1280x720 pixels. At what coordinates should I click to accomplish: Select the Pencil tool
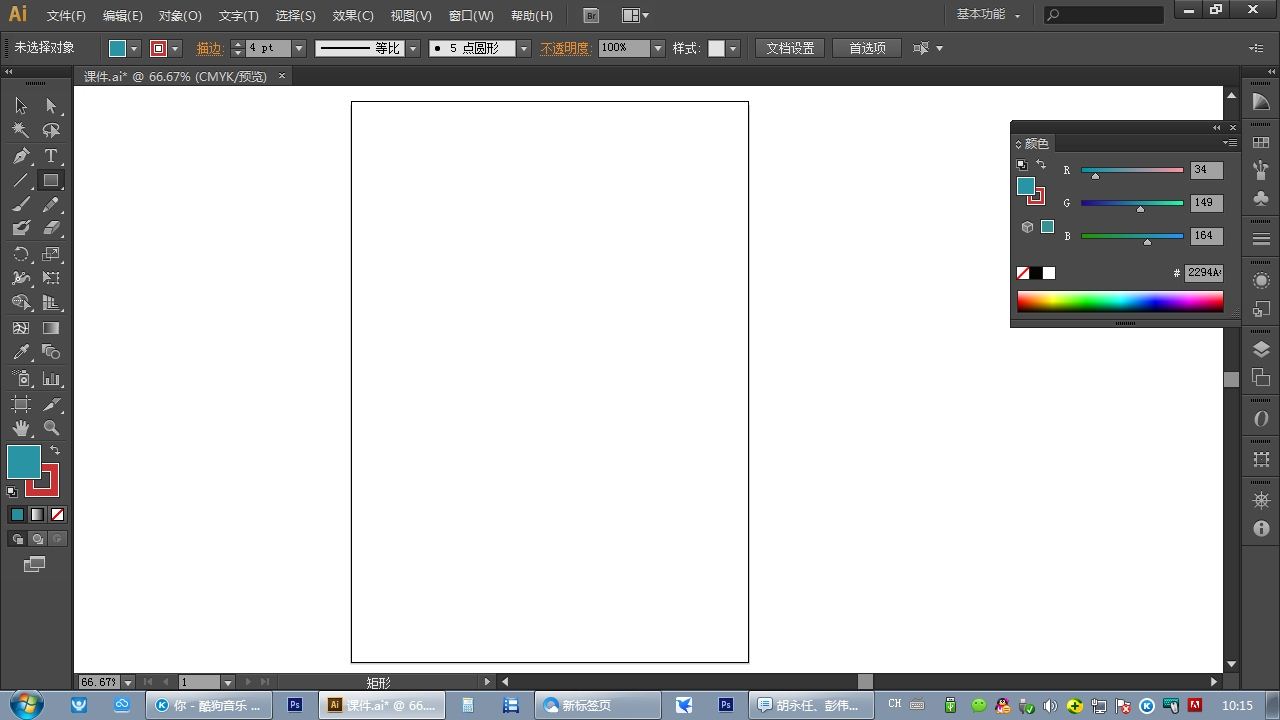51,205
